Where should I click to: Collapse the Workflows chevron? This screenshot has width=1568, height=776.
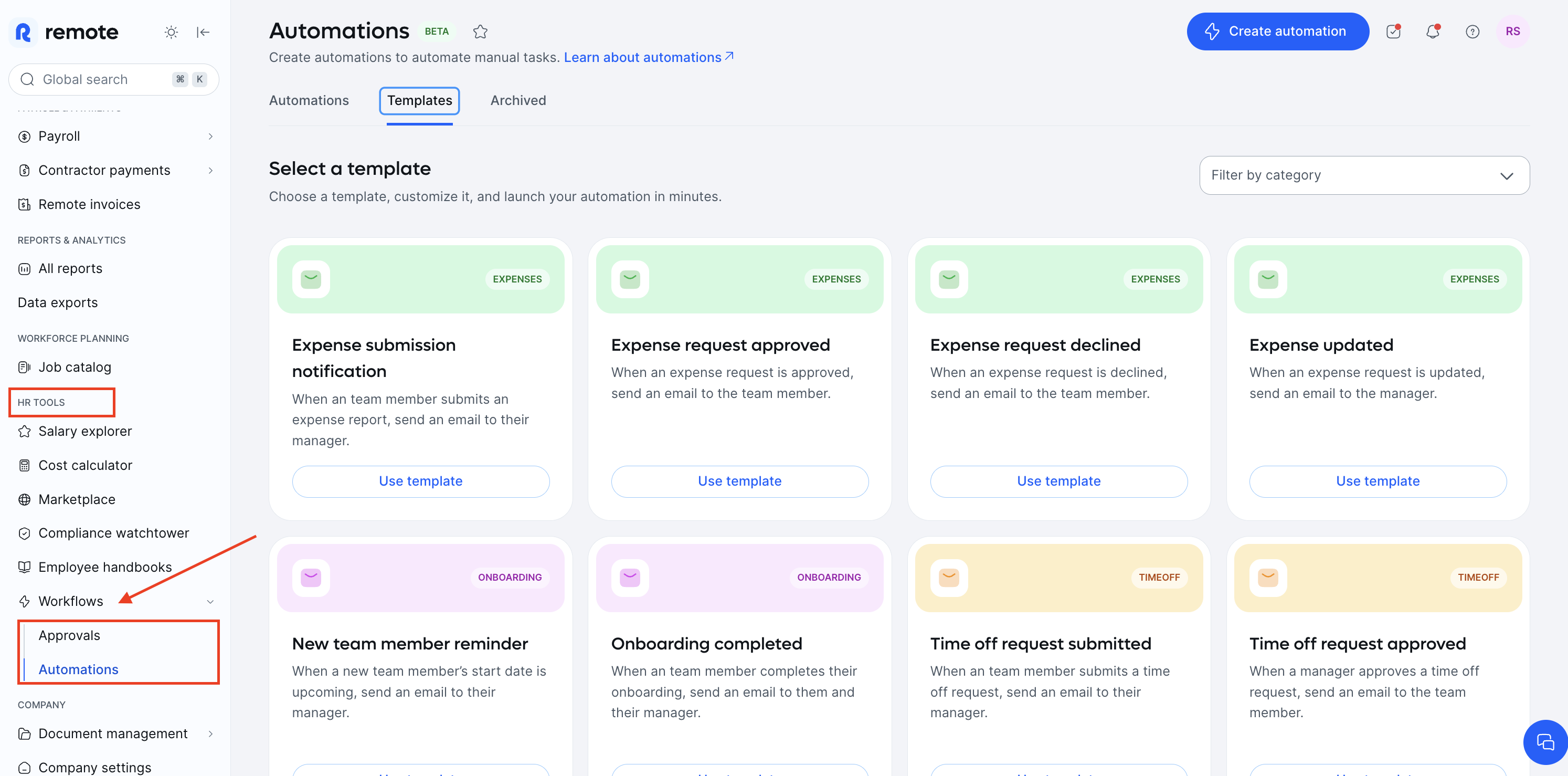pos(210,602)
